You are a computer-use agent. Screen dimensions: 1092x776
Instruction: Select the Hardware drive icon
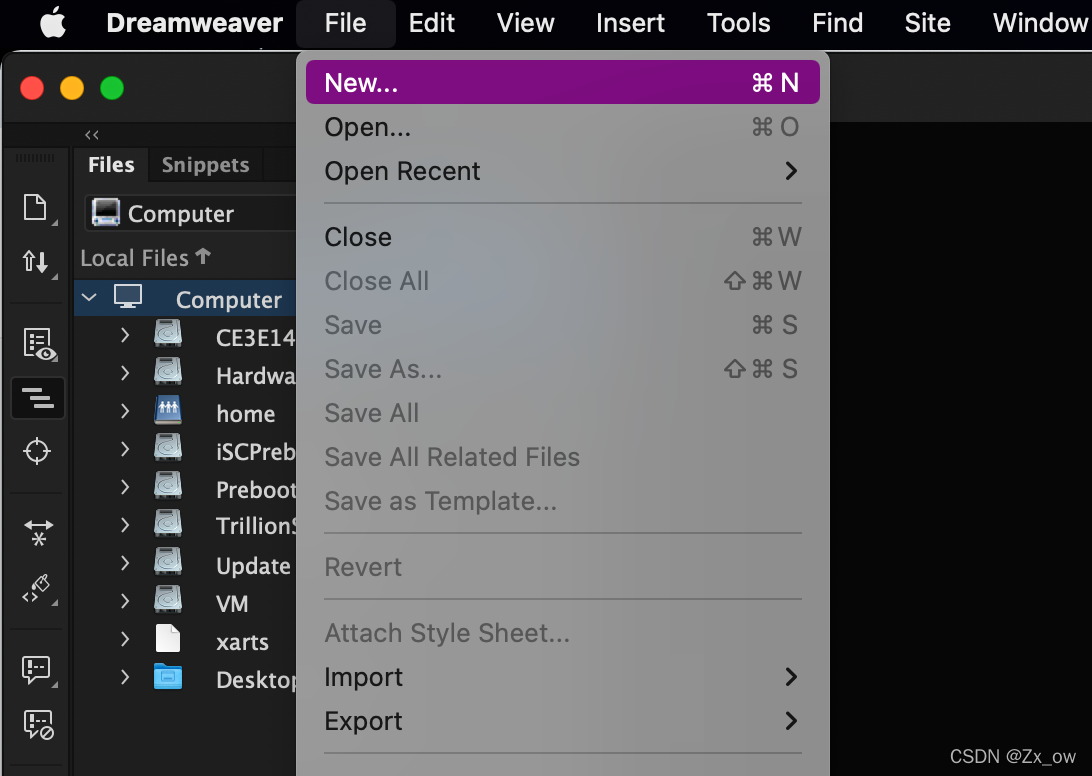point(168,372)
